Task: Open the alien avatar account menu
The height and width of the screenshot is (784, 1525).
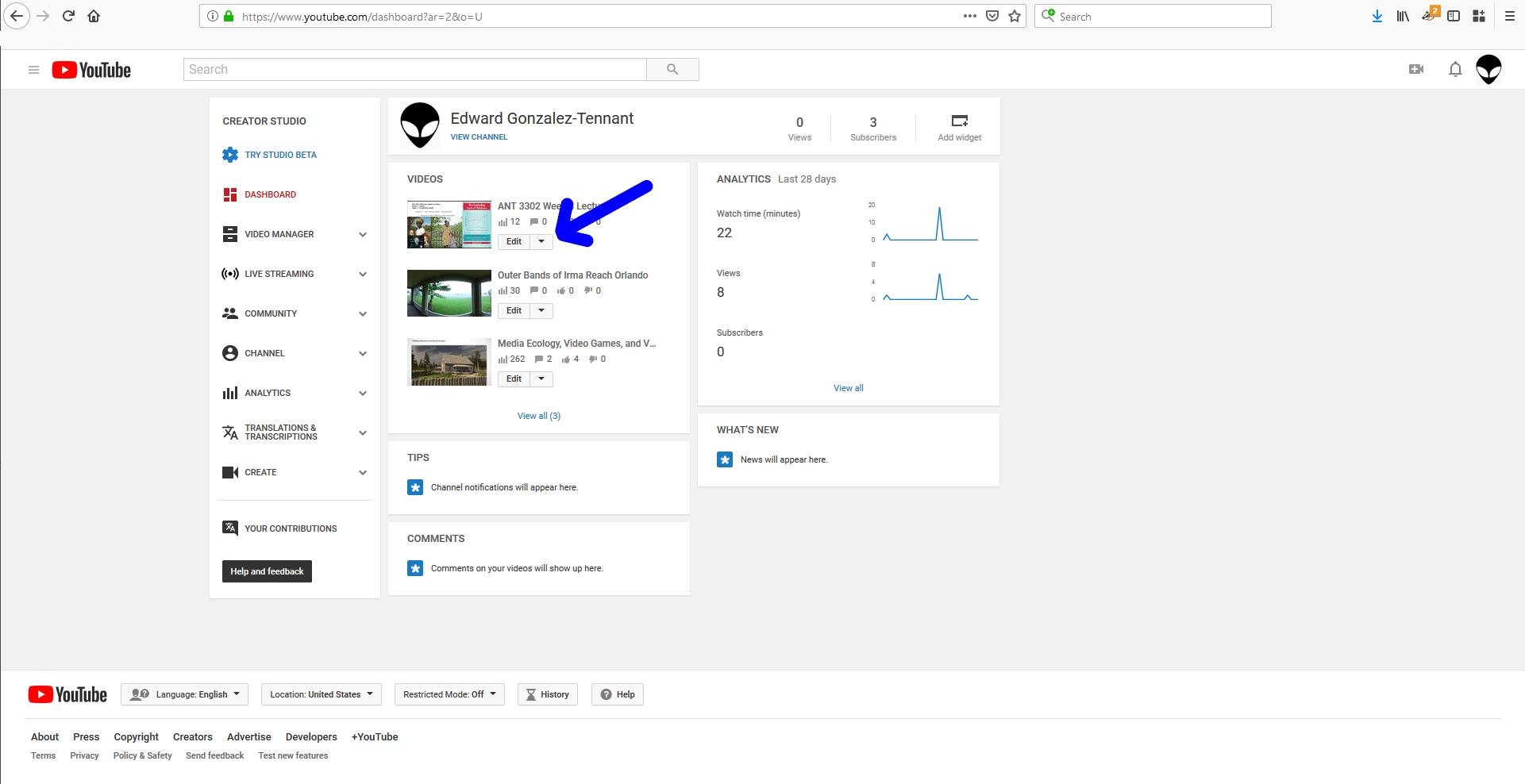Action: pos(1488,70)
